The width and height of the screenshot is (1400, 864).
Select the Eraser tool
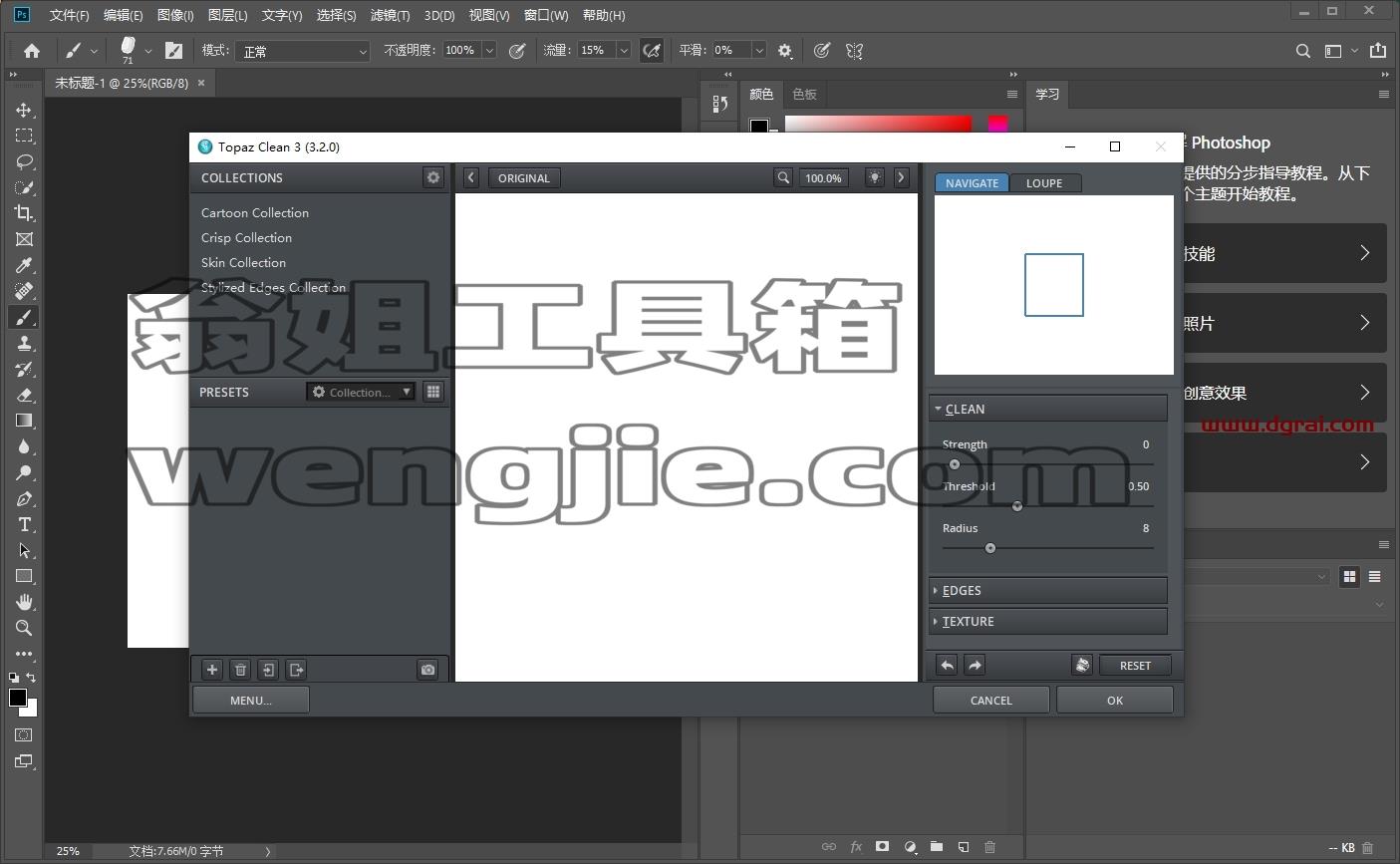[24, 395]
